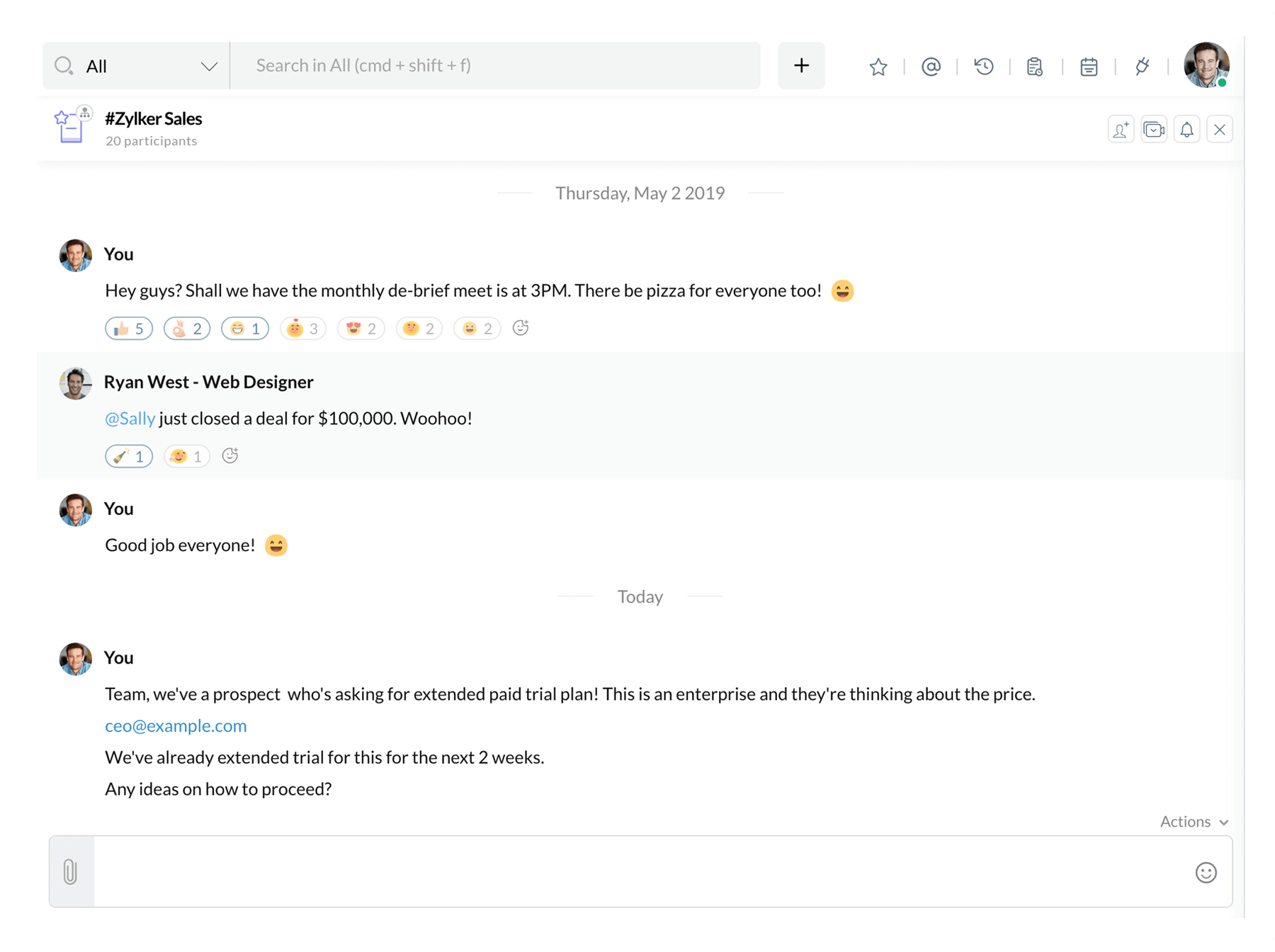Open the notes clipboard icon
The width and height of the screenshot is (1275, 952).
pos(1035,67)
